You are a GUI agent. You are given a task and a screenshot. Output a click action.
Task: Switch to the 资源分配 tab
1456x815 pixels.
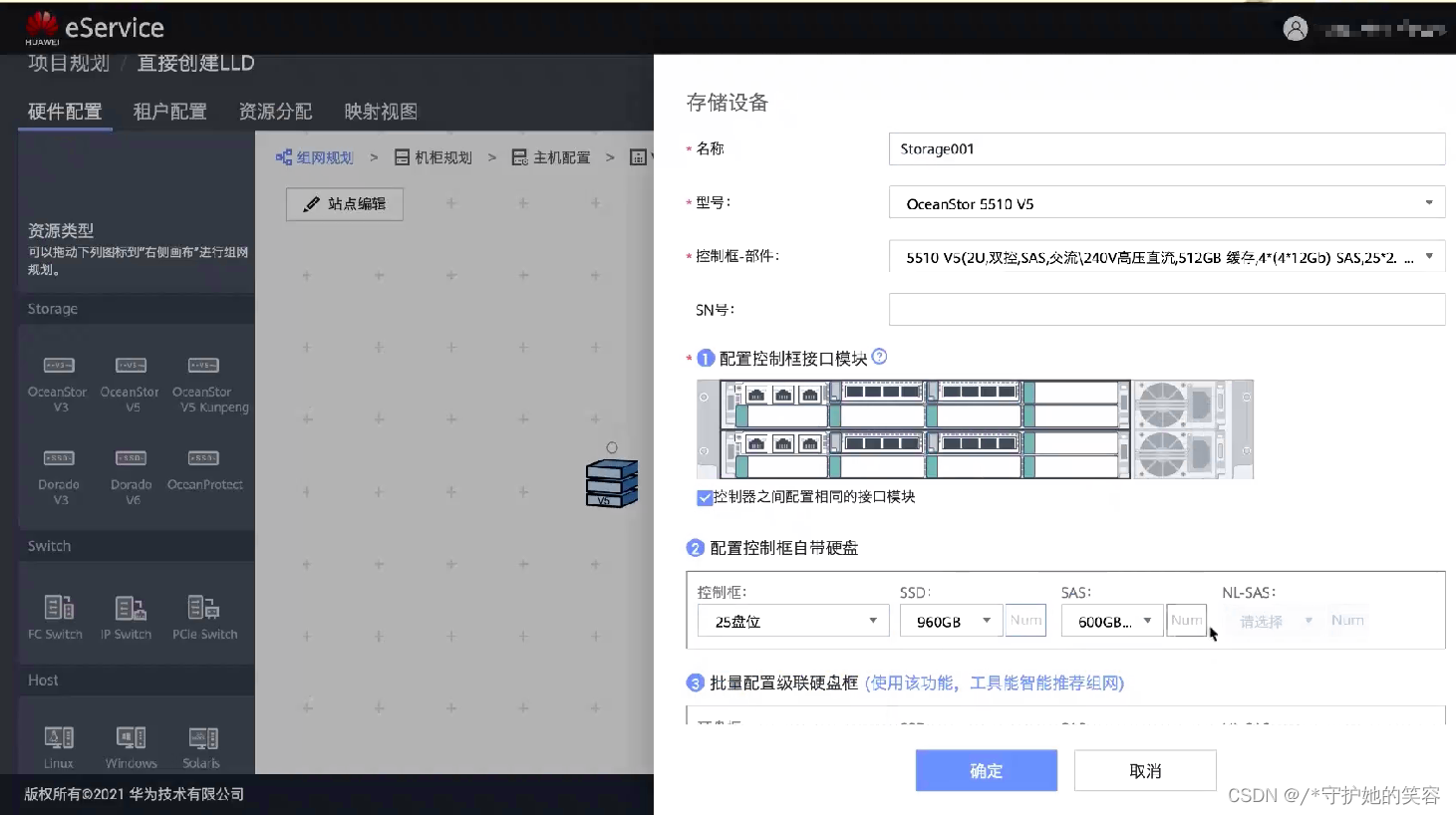tap(276, 112)
